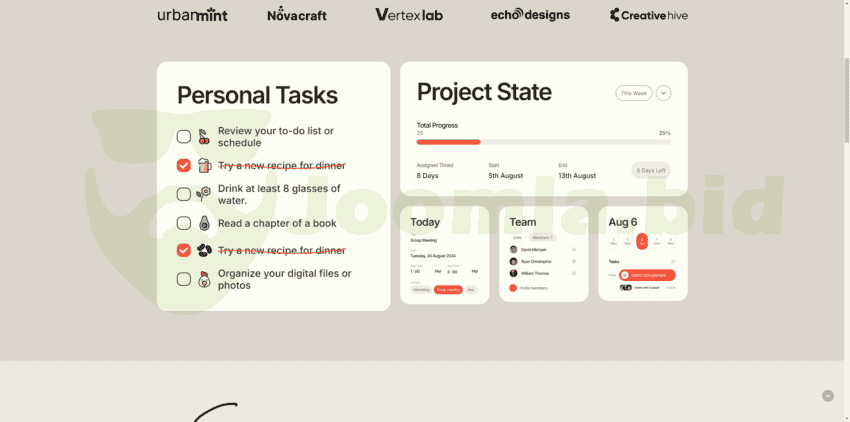
Task: Click the avocado icon beside the book task
Action: [204, 223]
